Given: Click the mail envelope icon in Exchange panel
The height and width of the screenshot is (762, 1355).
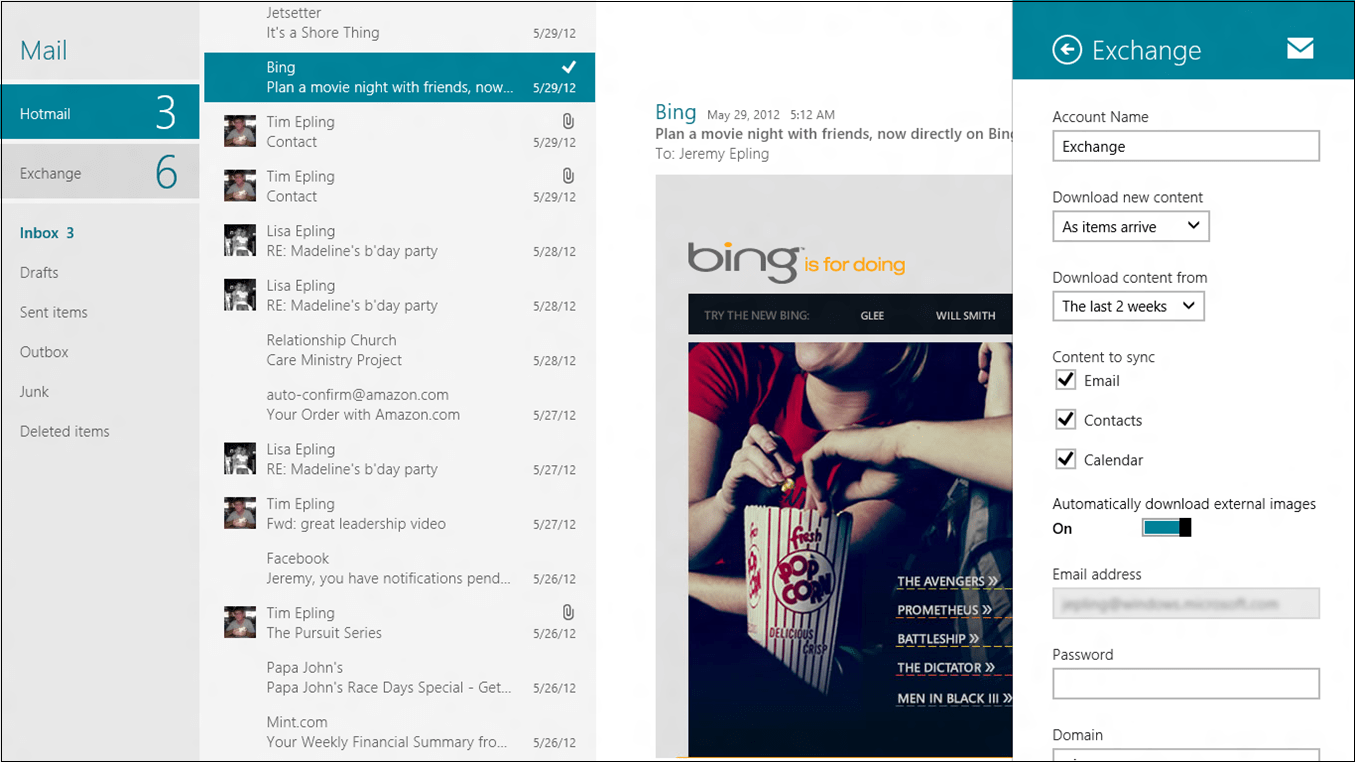Looking at the screenshot, I should (x=1300, y=48).
